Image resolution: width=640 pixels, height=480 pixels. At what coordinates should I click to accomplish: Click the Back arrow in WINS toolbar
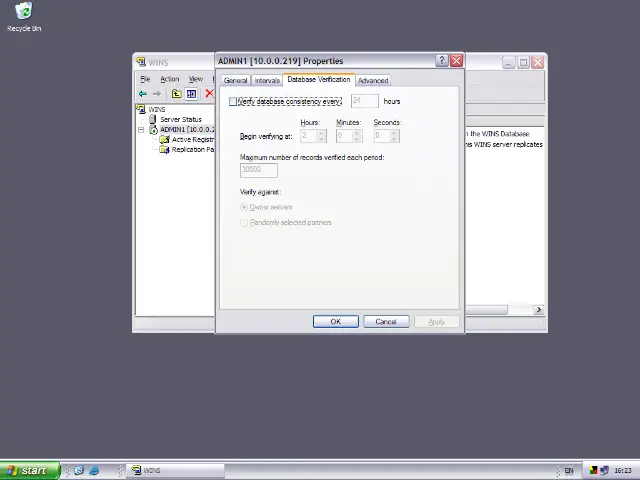point(142,94)
